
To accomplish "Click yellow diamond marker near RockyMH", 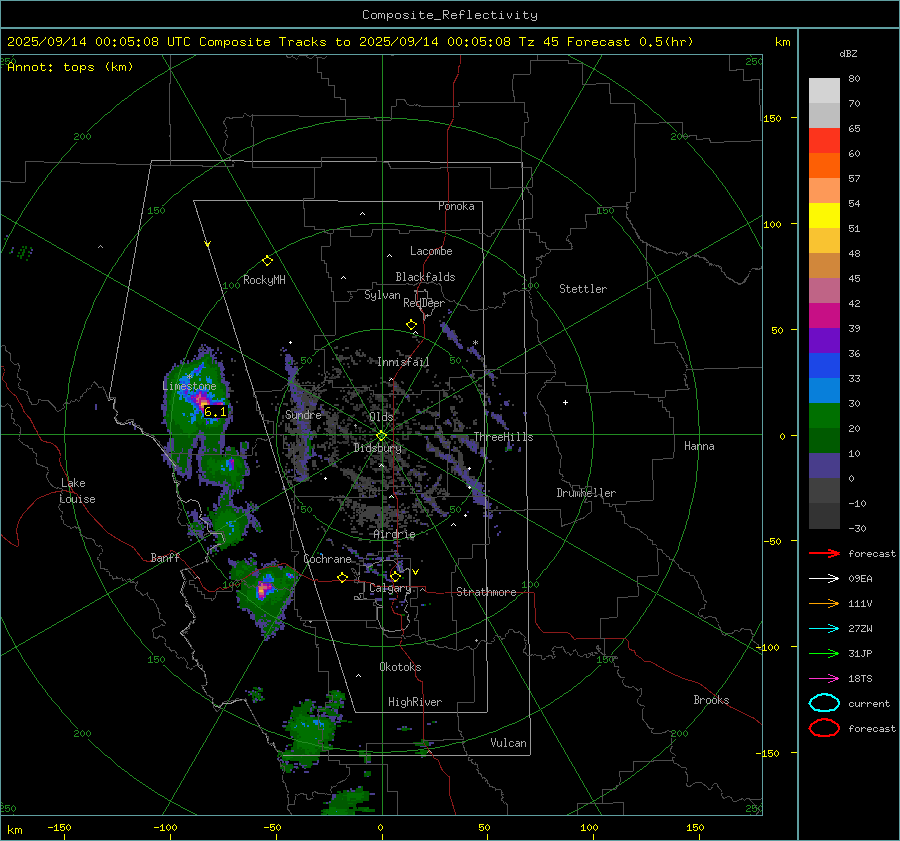I will coord(267,261).
